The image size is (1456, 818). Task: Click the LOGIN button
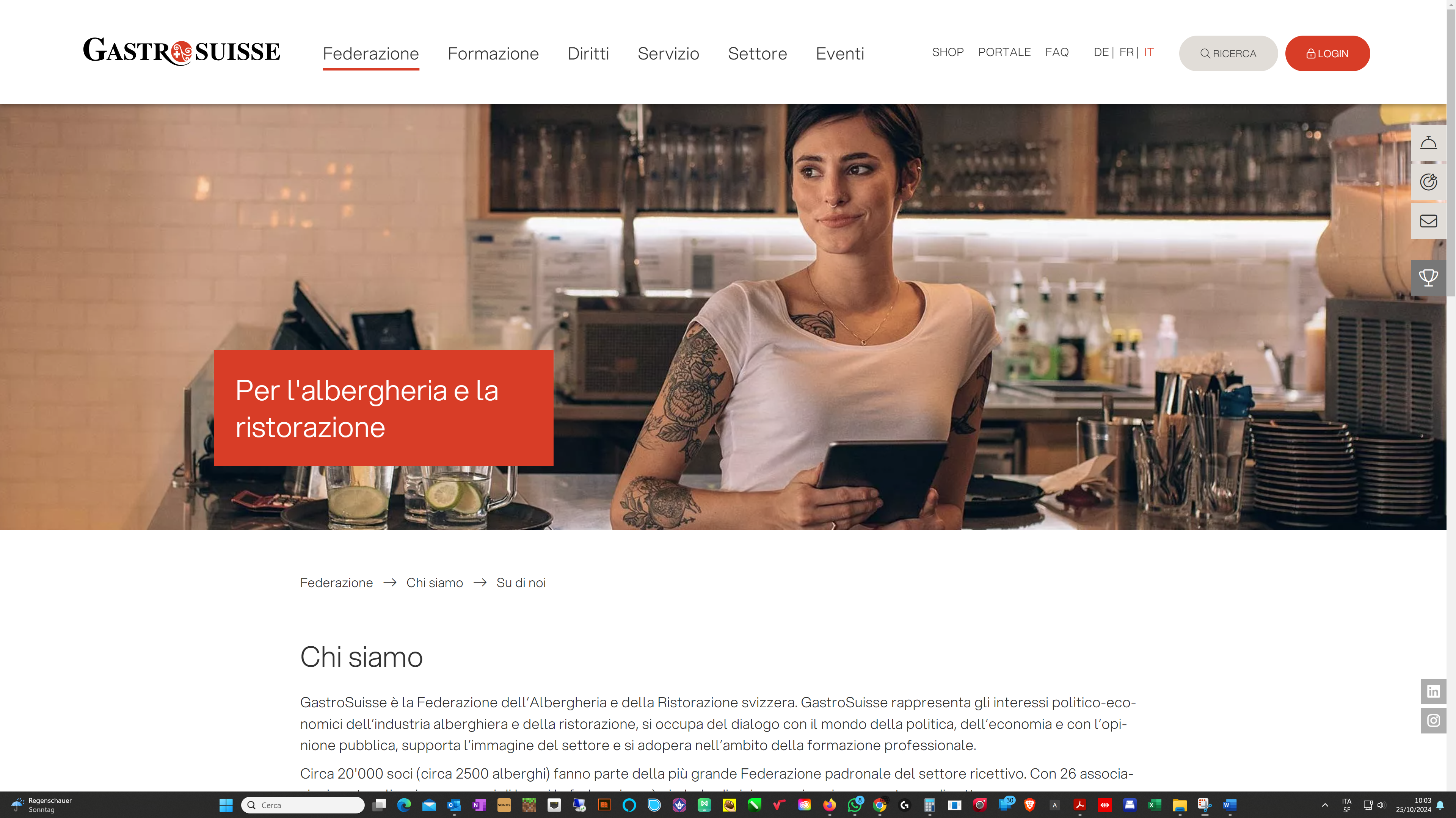tap(1327, 53)
